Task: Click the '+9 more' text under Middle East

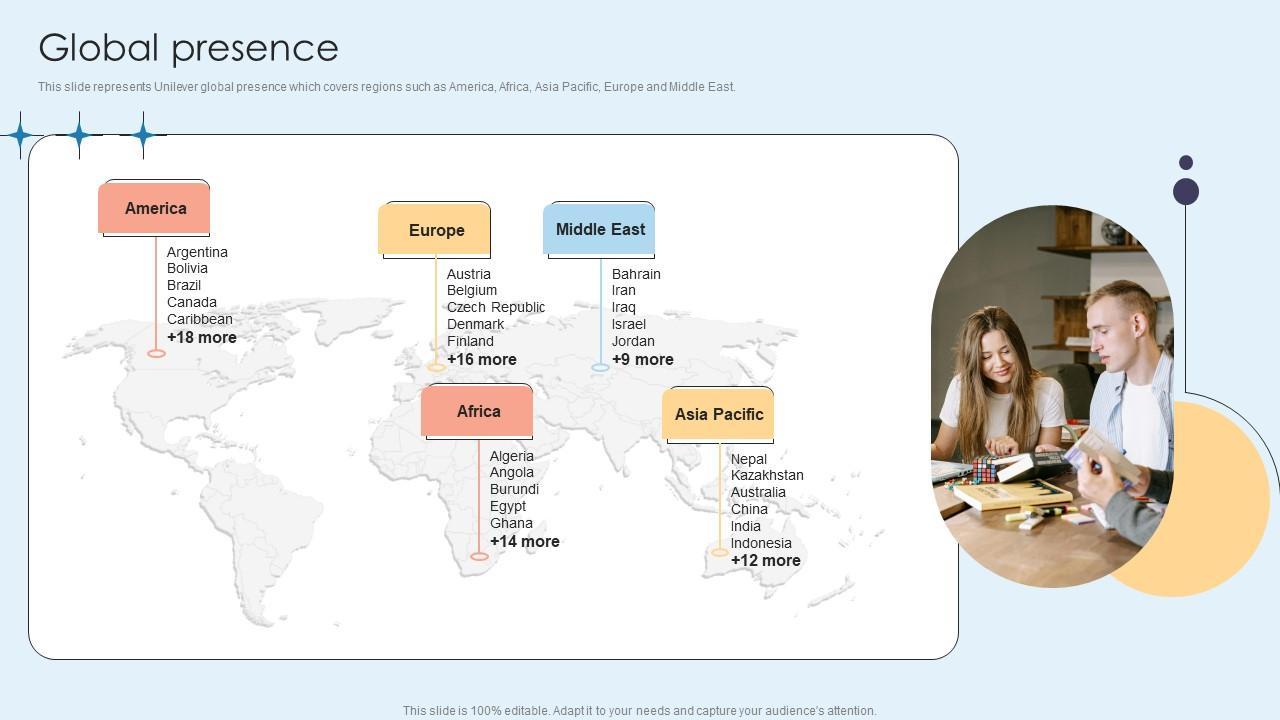Action: click(643, 360)
